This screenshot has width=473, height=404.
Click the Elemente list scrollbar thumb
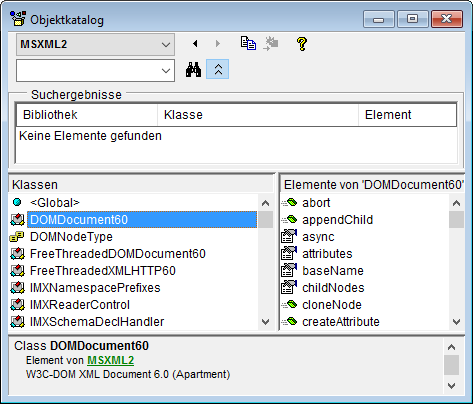tap(456, 220)
